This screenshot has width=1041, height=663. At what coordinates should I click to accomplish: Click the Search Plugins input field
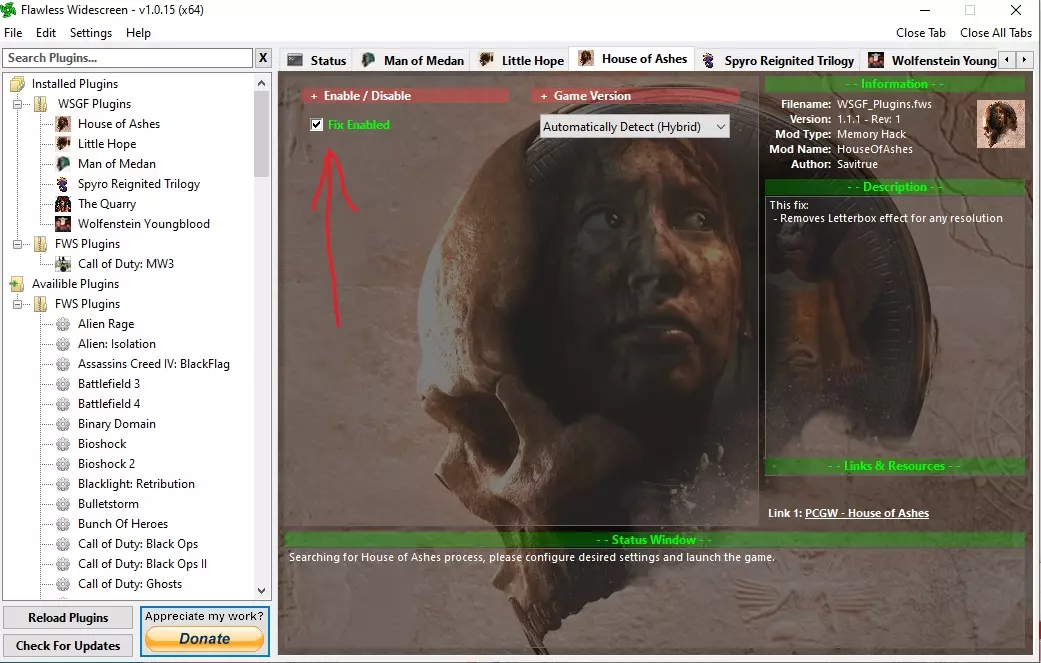click(x=128, y=58)
